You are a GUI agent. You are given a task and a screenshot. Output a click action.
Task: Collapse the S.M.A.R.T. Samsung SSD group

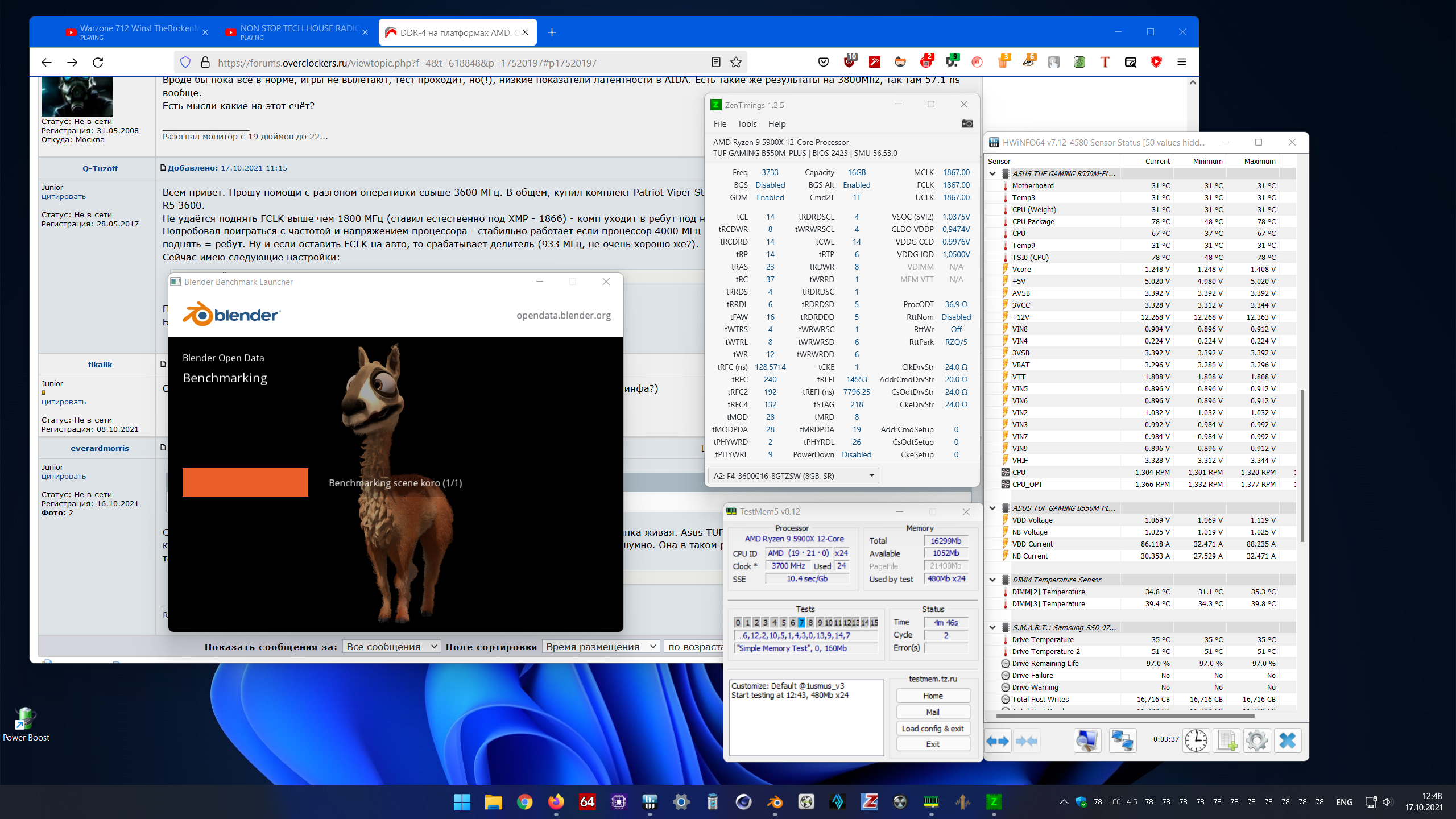click(x=992, y=627)
